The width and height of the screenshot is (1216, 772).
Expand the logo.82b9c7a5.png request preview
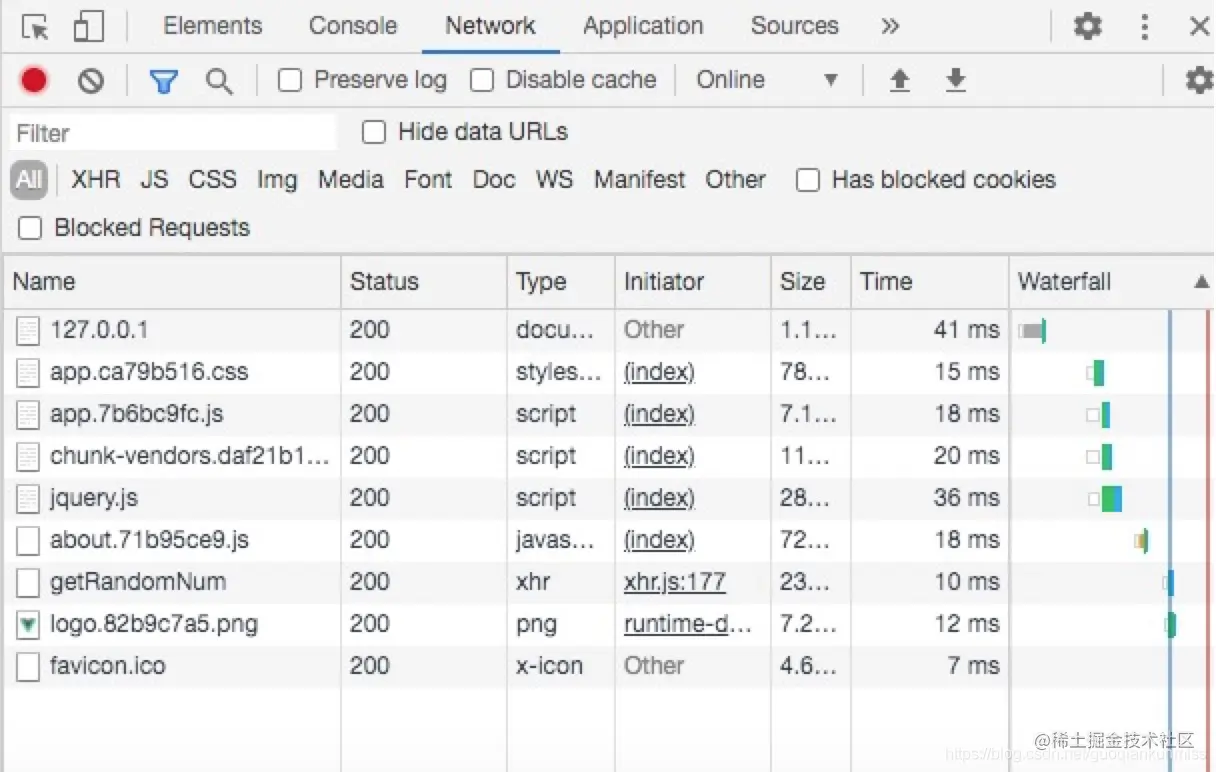point(27,624)
